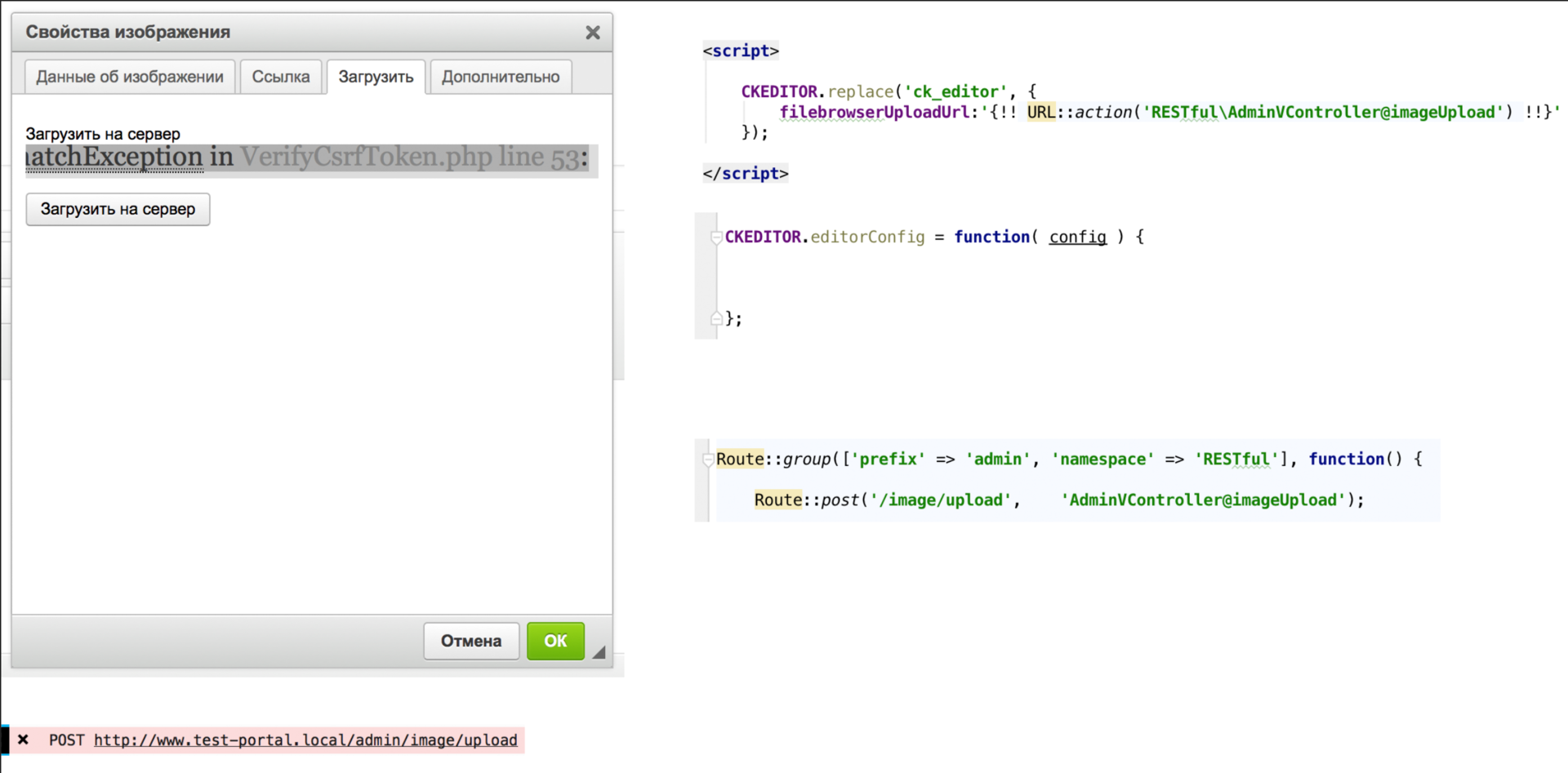Click the 'RESTful' namespace string

tap(1236, 459)
